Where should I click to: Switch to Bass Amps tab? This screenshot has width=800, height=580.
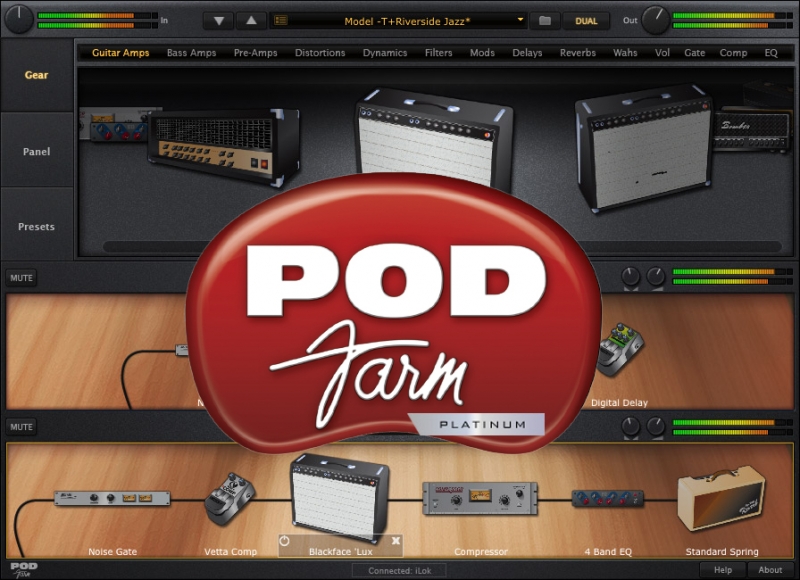[191, 53]
